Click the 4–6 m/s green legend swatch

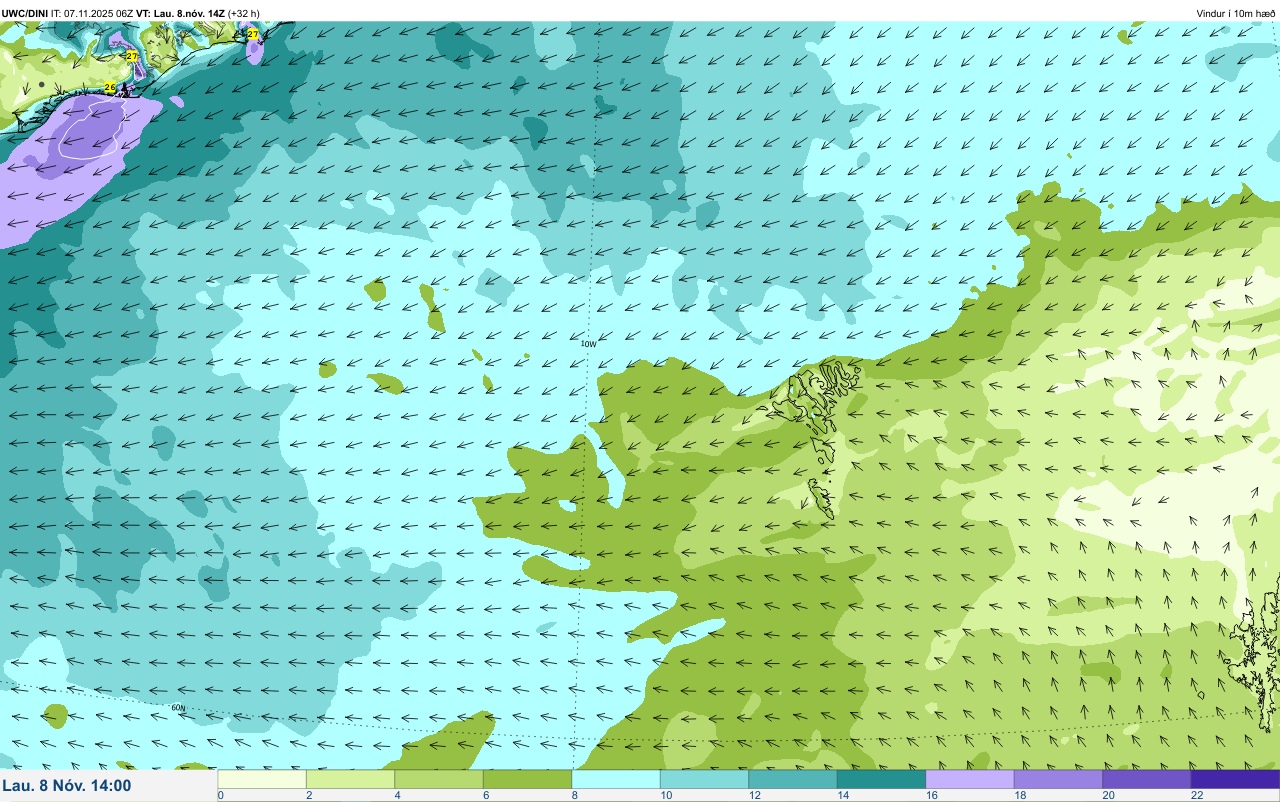pyautogui.click(x=439, y=779)
